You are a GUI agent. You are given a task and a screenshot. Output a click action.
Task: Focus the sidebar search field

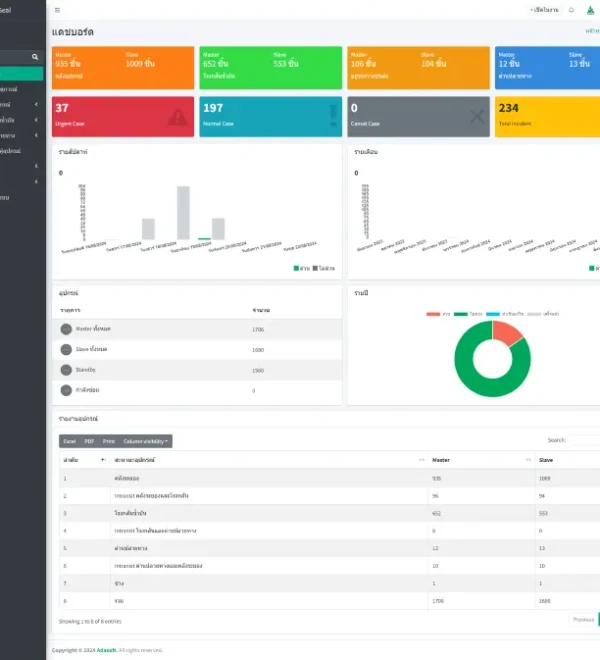[x=15, y=57]
